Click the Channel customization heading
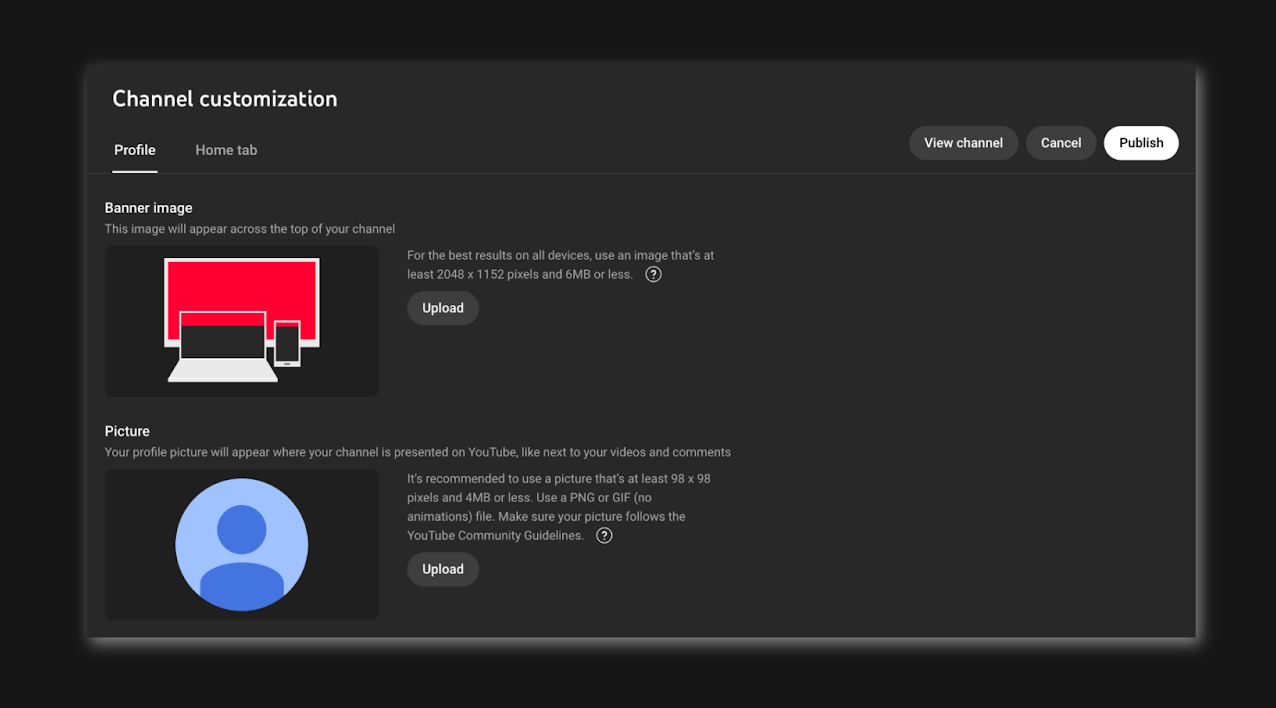This screenshot has width=1276, height=708. click(x=224, y=98)
